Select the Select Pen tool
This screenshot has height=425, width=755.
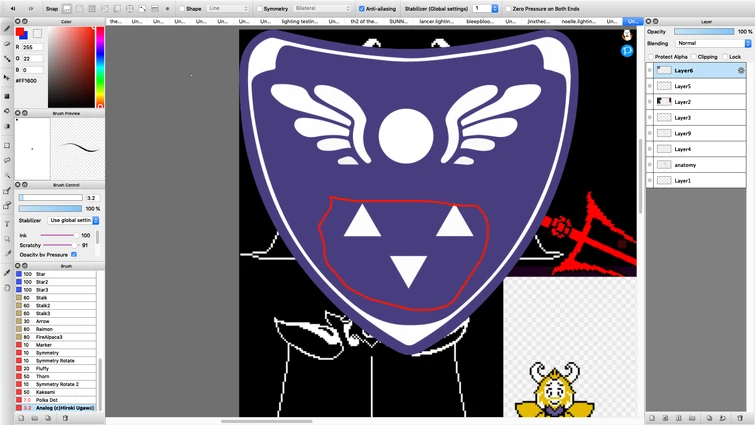pyautogui.click(x=7, y=191)
